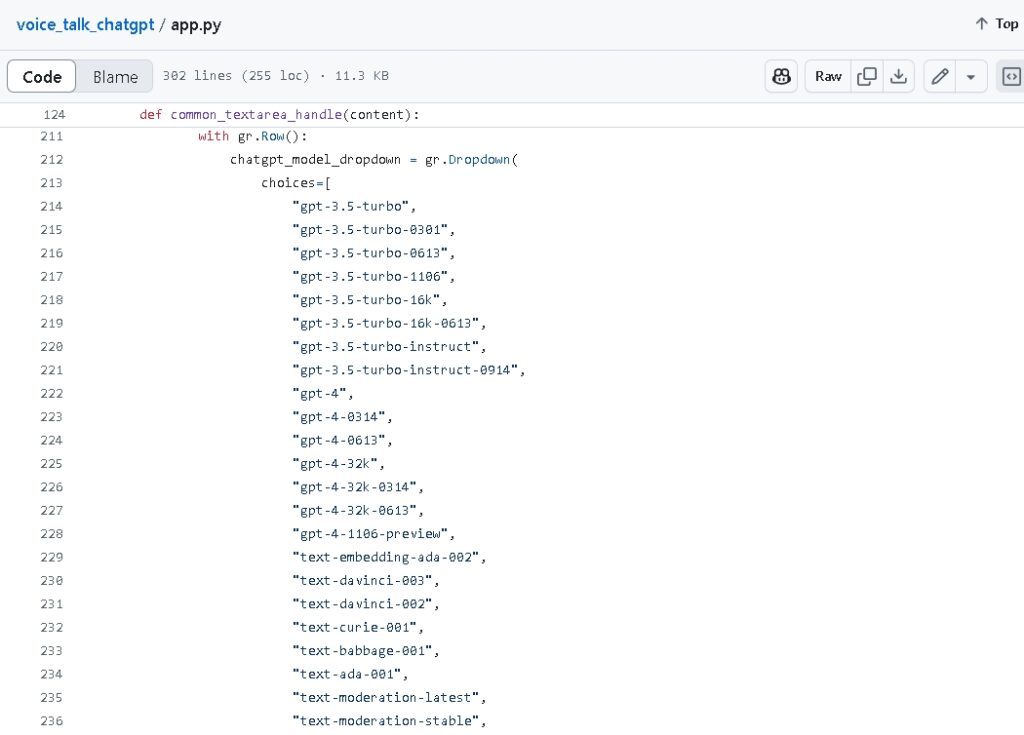The image size is (1024, 735).
Task: Jump to Top of the file
Action: [996, 24]
